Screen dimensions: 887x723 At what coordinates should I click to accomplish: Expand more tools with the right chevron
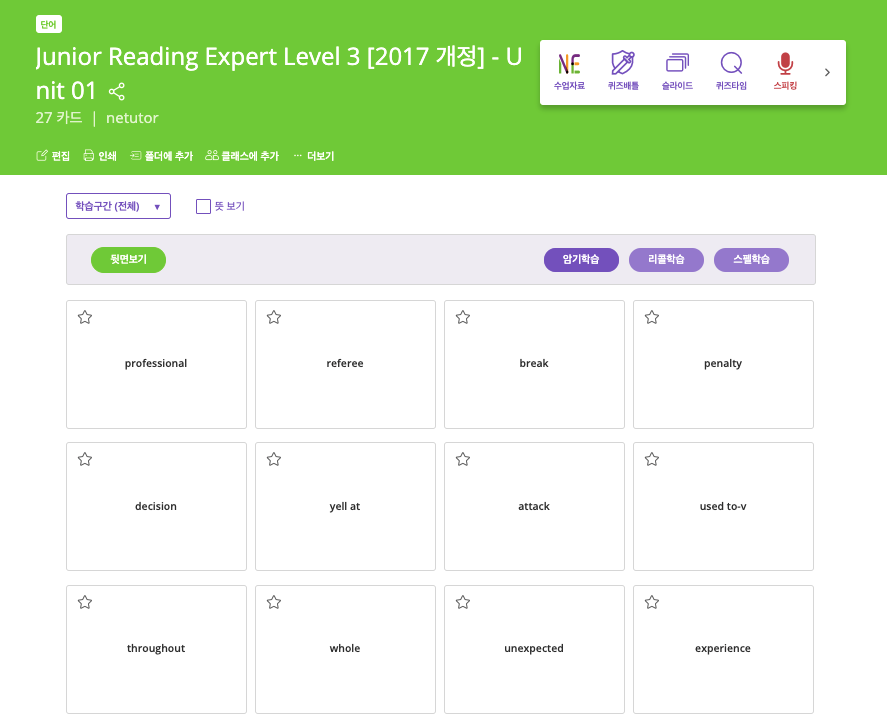(x=826, y=72)
